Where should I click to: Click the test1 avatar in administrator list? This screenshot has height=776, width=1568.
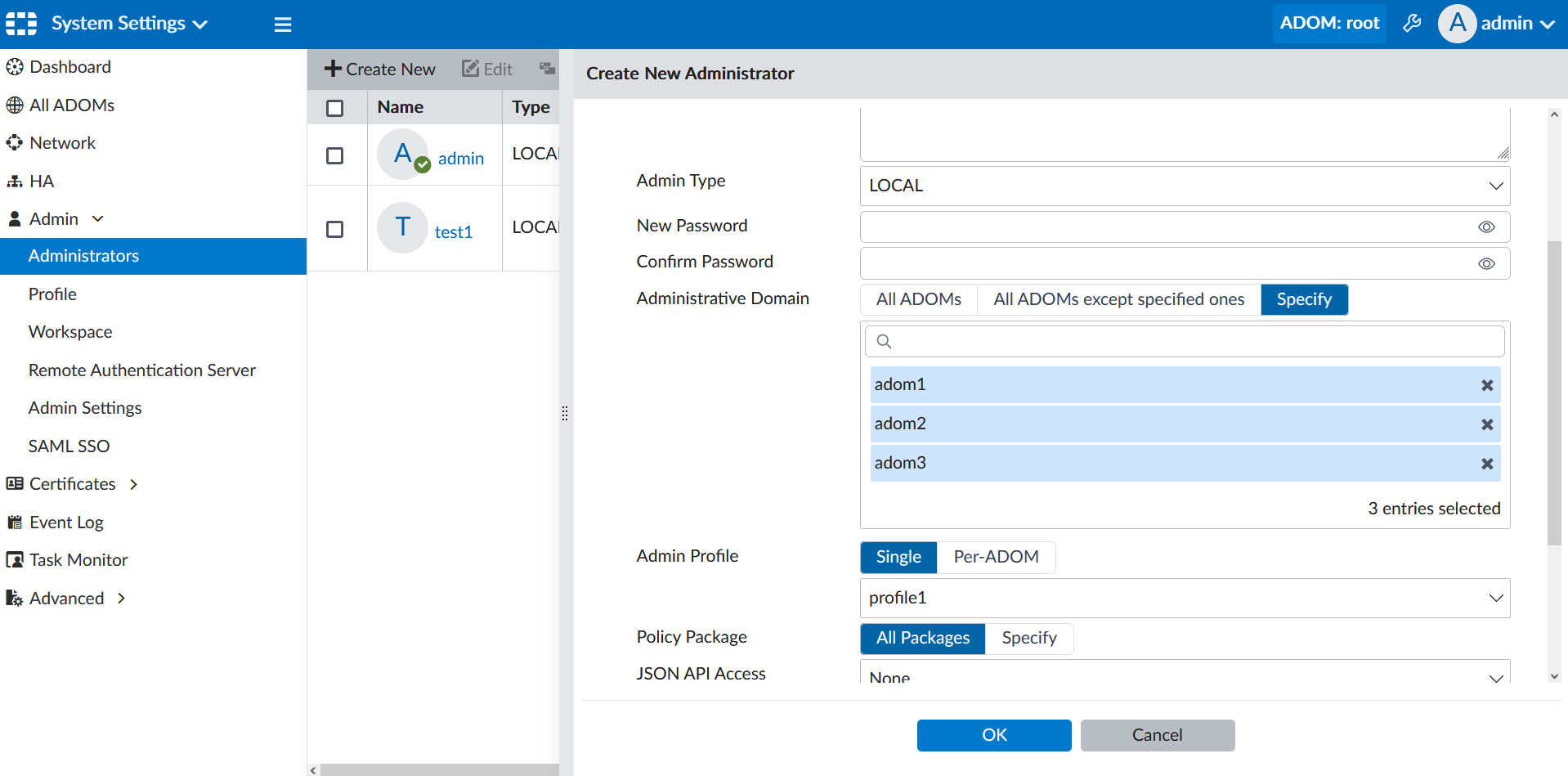coord(402,228)
